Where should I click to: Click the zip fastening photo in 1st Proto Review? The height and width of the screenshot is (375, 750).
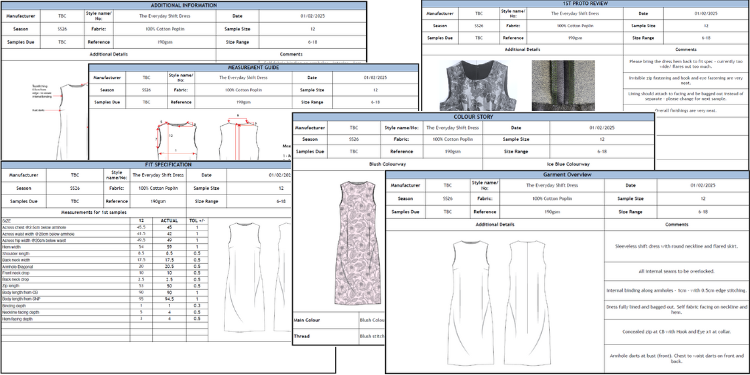pos(563,85)
